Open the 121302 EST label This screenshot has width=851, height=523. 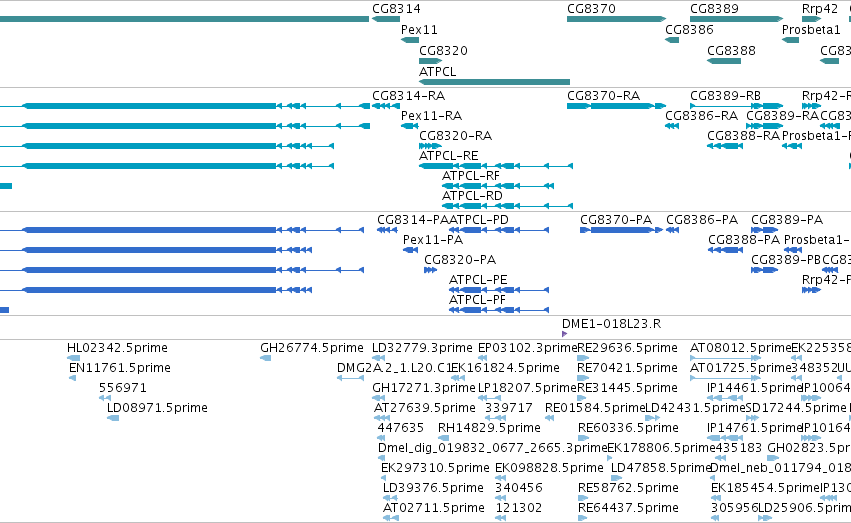tap(519, 508)
